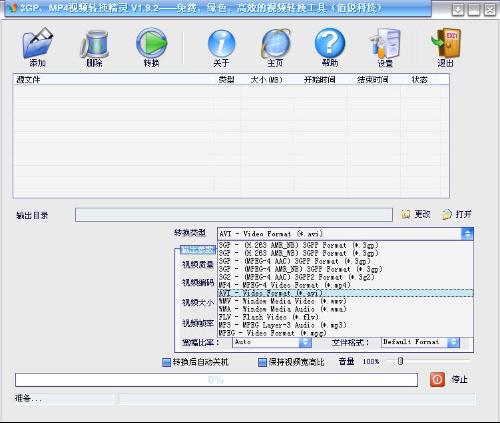
Task: Click the 开始时间 column header
Action: 320,80
